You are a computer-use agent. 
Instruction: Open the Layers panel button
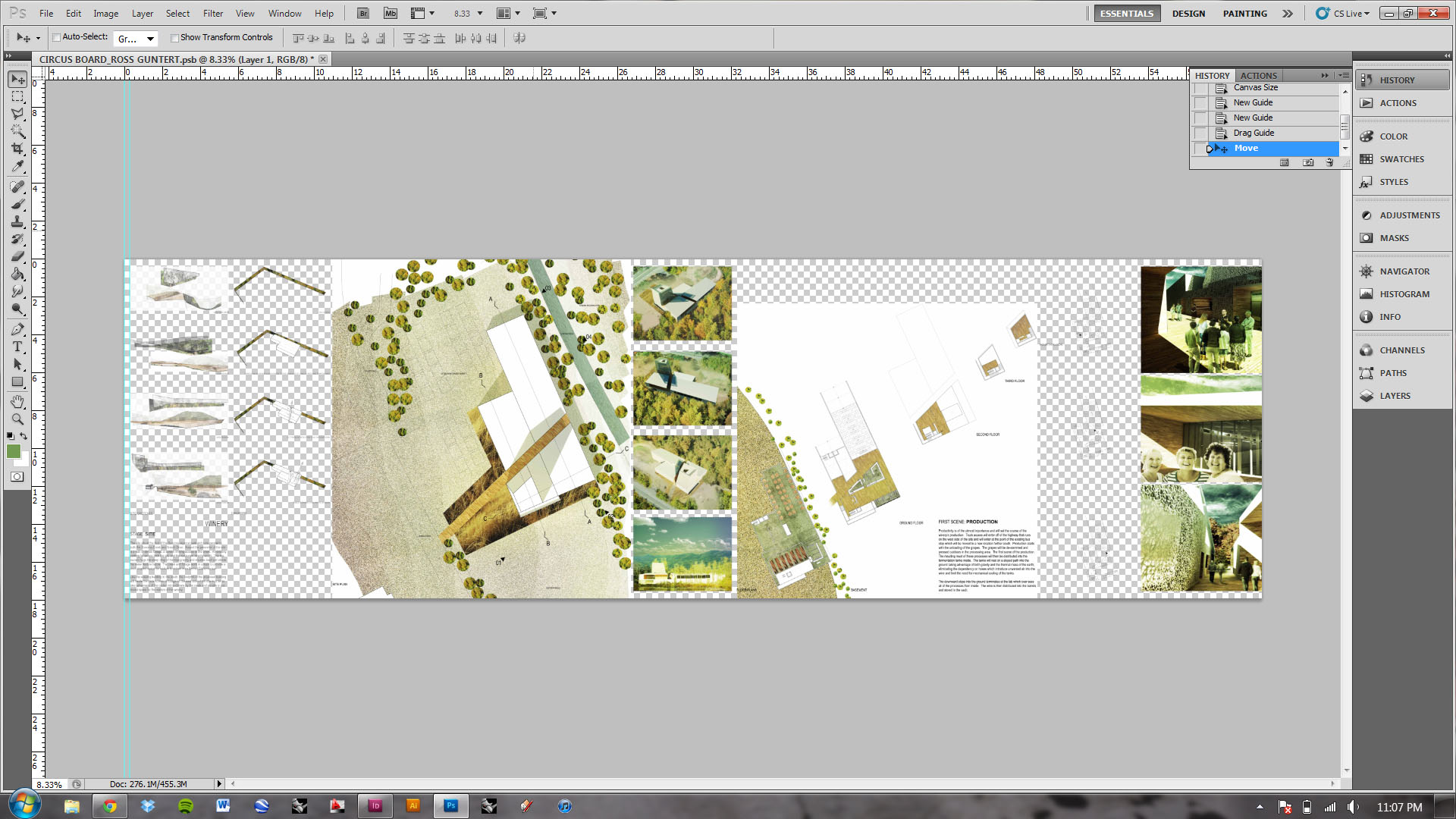click(1394, 396)
